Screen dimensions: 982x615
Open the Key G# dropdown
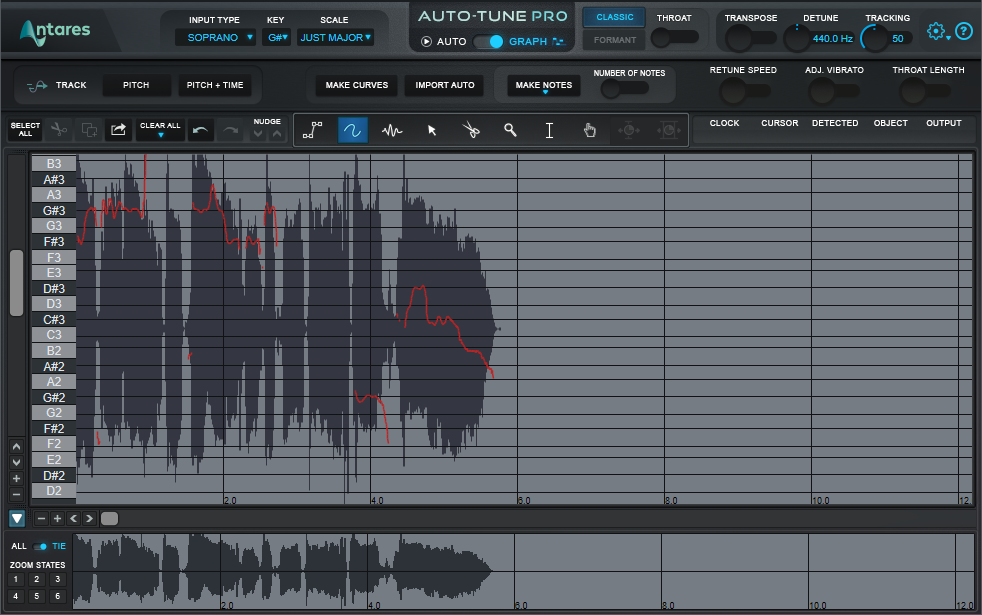tap(277, 38)
